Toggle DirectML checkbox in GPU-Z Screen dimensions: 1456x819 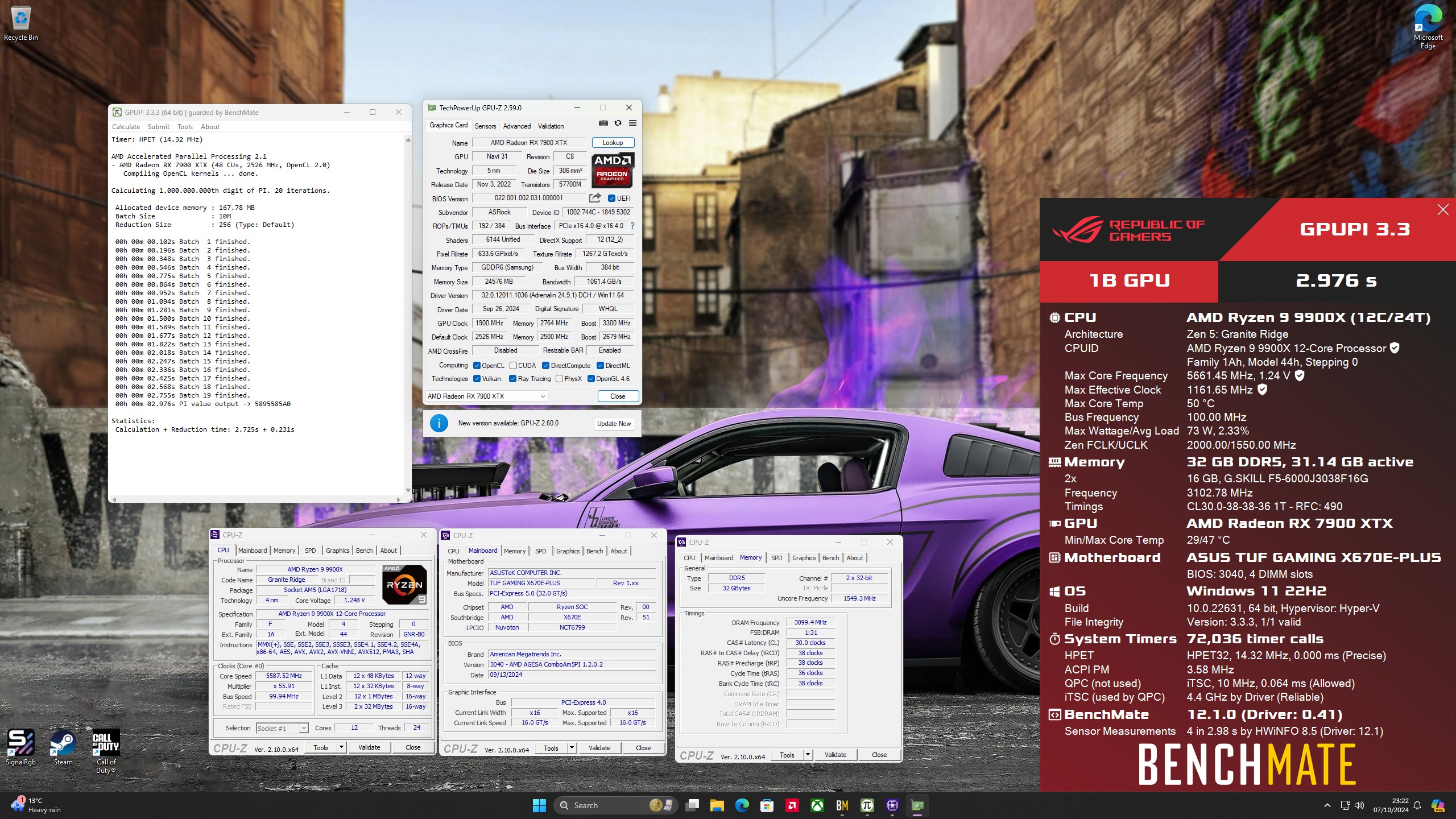coord(600,365)
